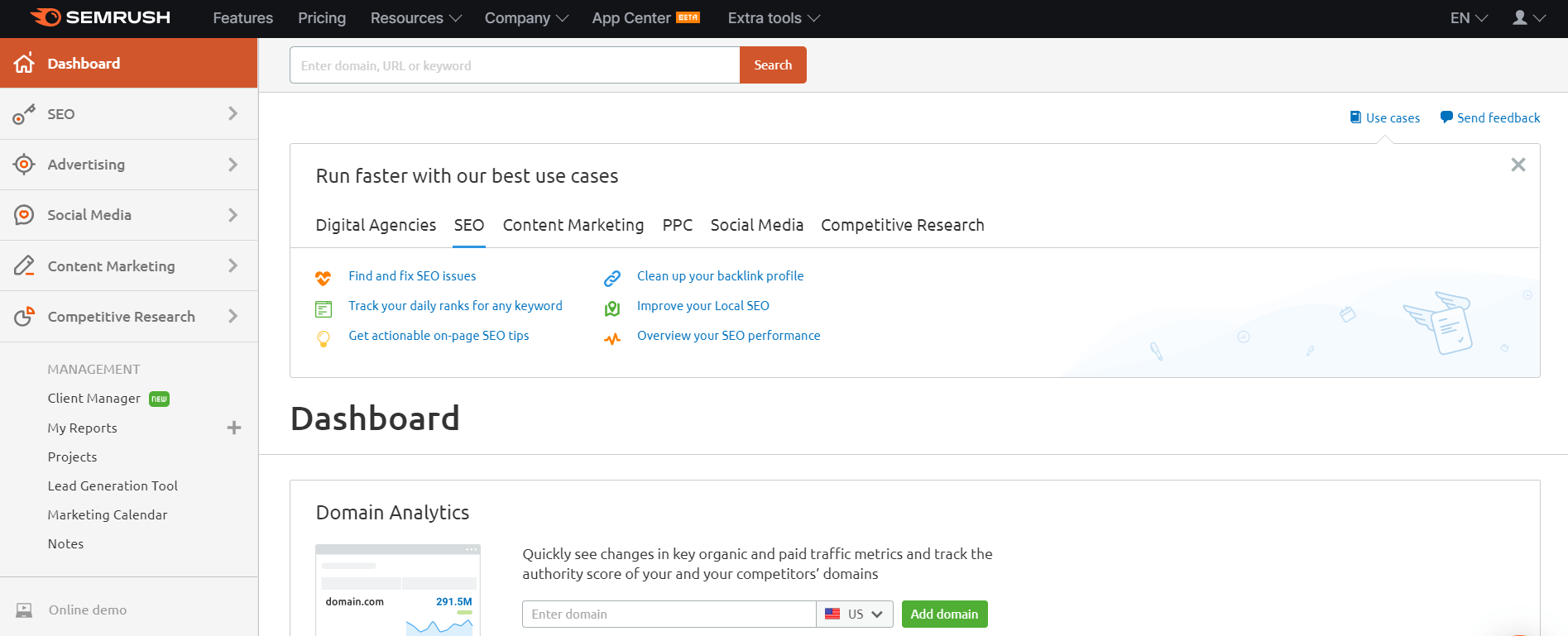1568x636 pixels.
Task: Open 'Improve your Local SEO' link
Action: [x=702, y=306]
